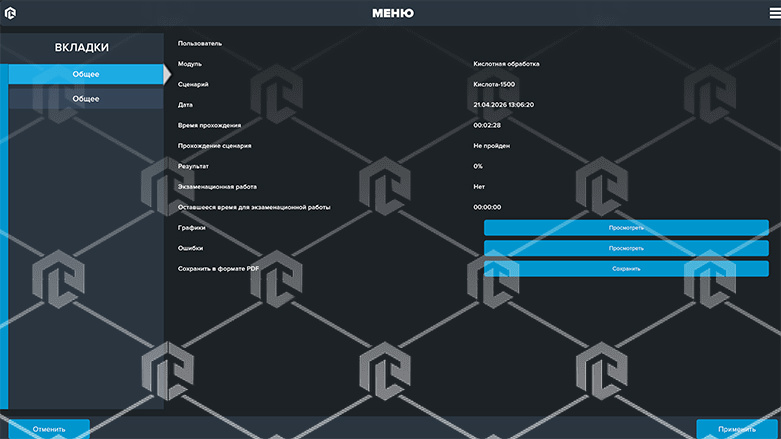781x439 pixels.
Task: Click the Нет value for Экзаменационная работа
Action: 479,187
